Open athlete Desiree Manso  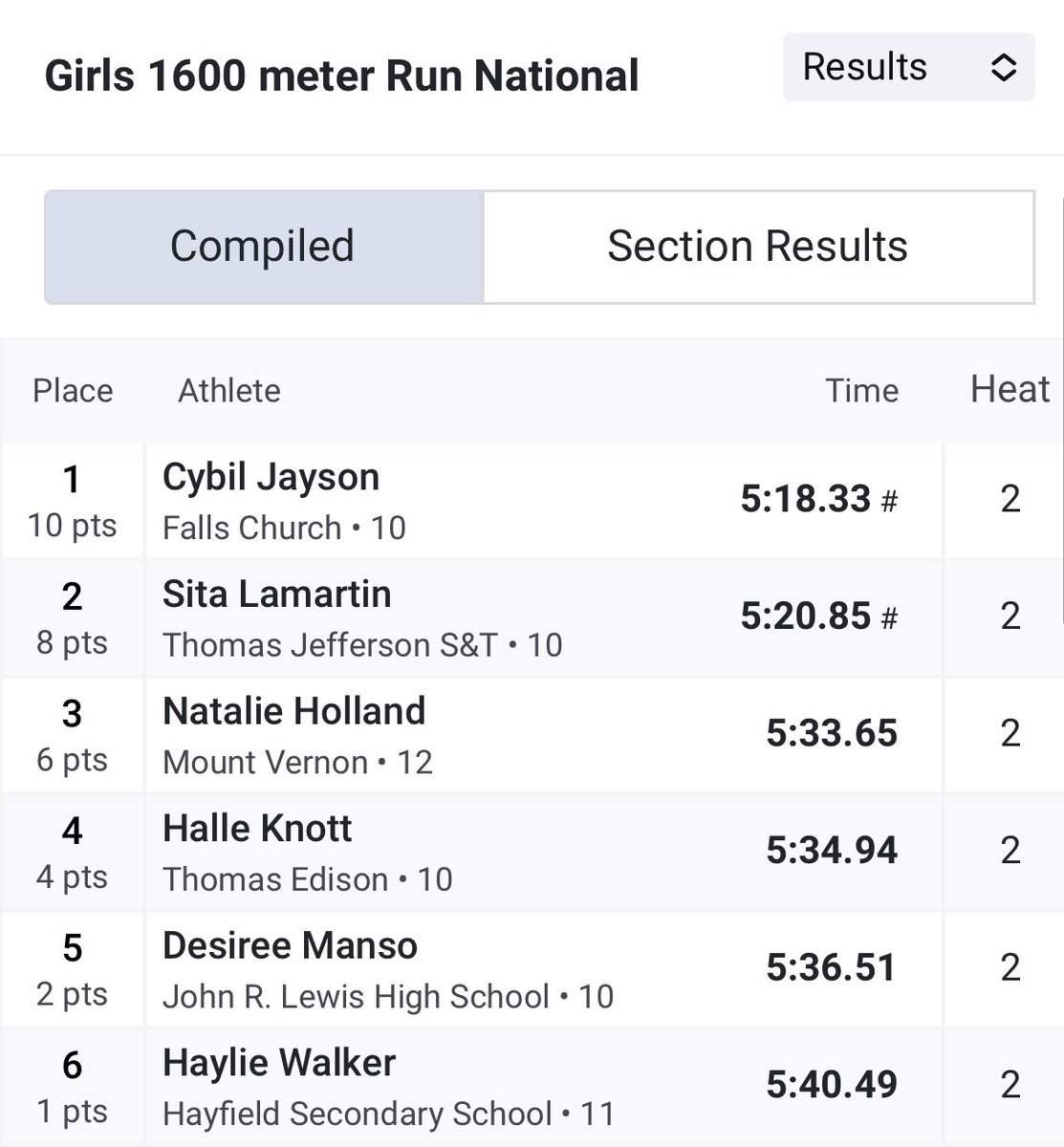coord(290,946)
